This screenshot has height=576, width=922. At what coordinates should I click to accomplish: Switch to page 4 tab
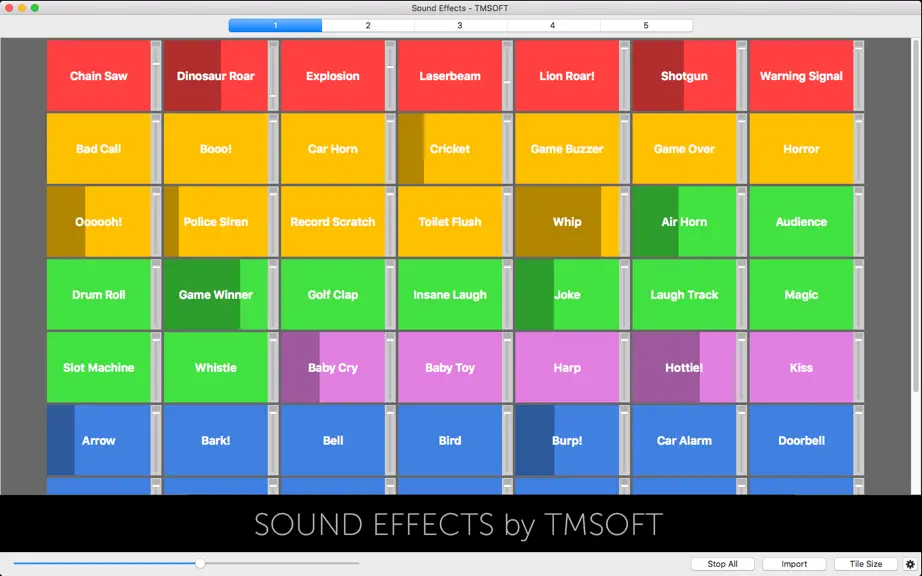(x=553, y=25)
